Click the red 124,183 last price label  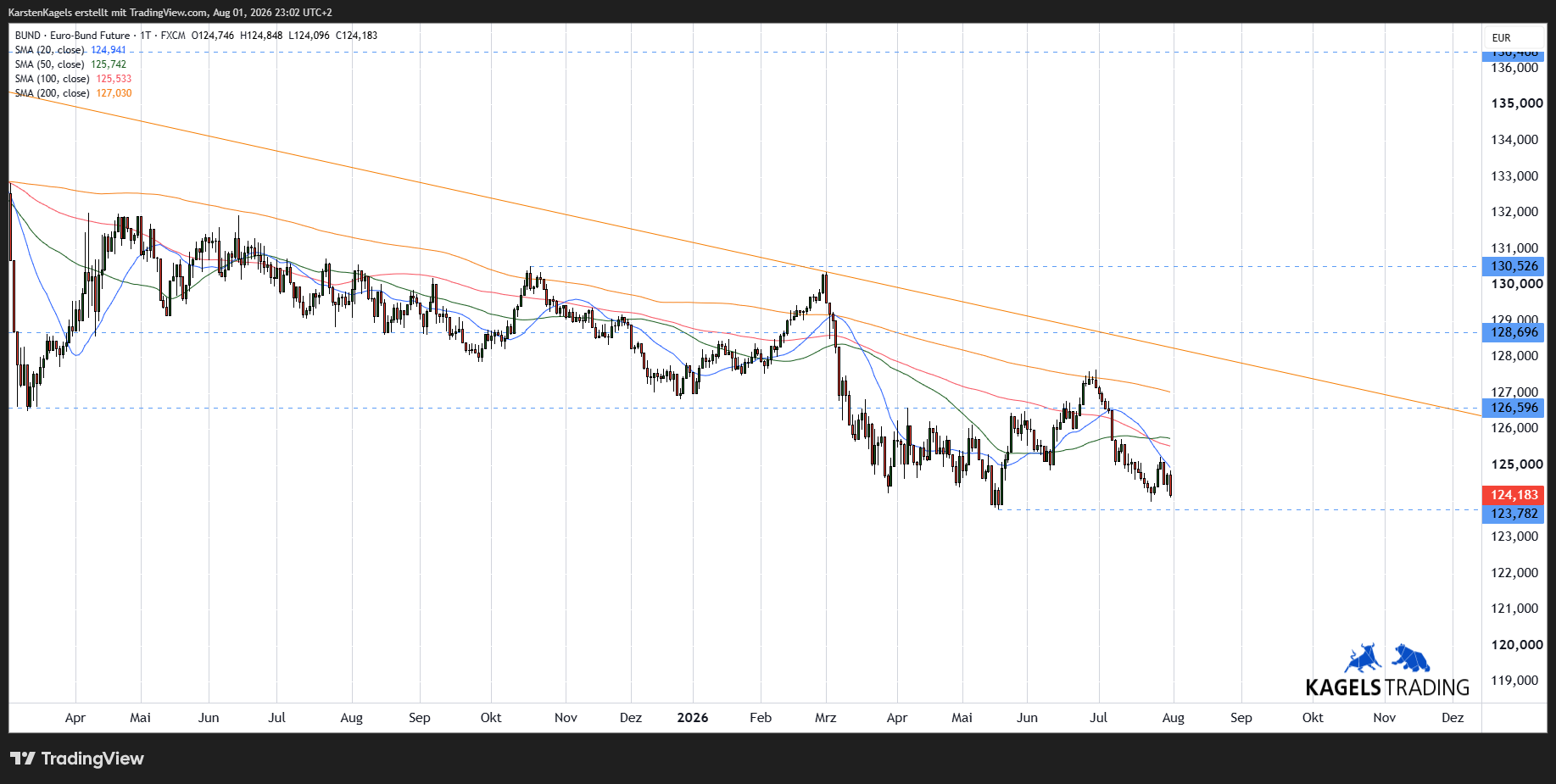point(1514,495)
